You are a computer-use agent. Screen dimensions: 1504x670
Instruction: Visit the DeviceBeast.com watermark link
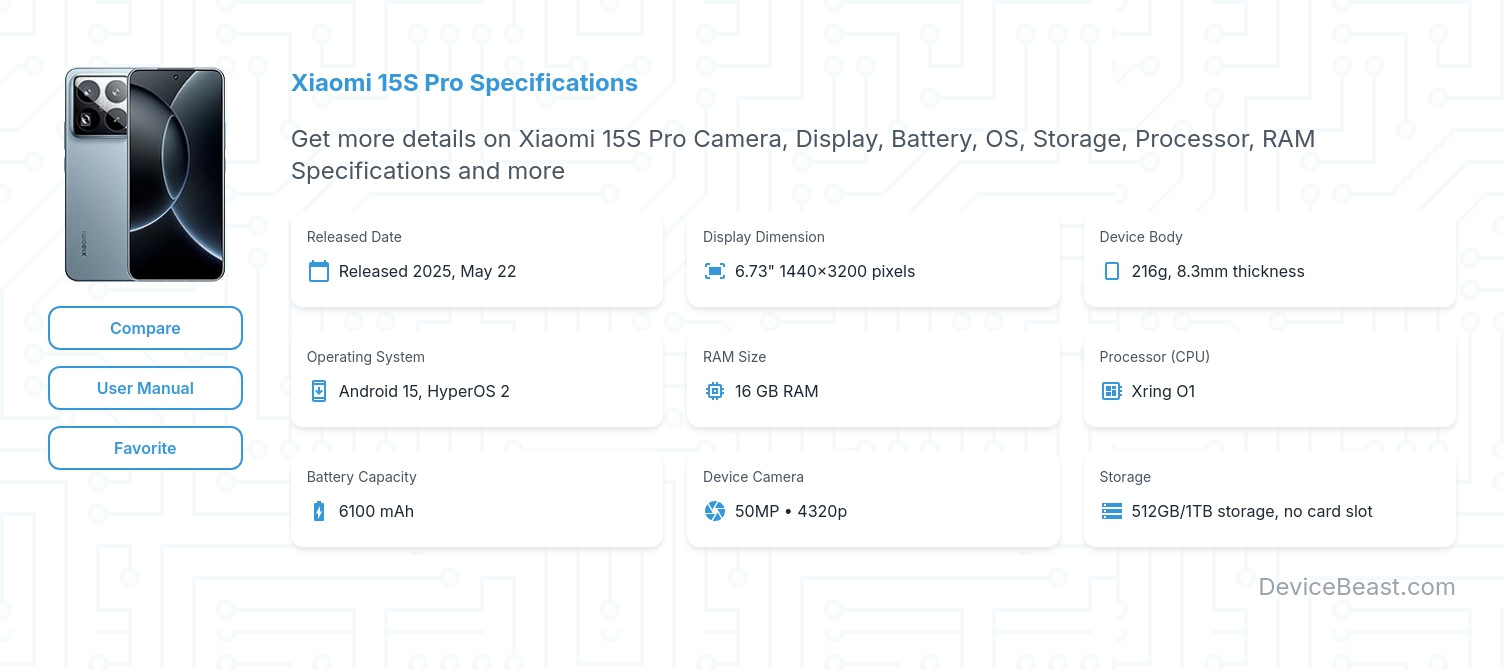point(1358,587)
